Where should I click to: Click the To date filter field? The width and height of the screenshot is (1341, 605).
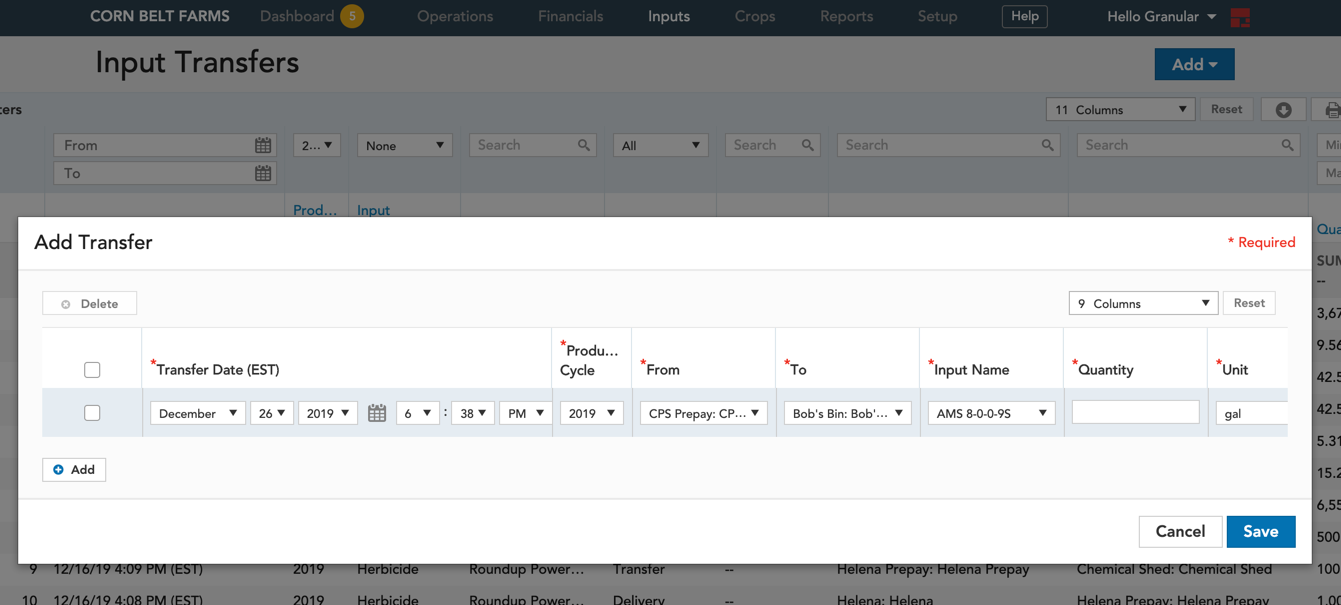click(165, 174)
